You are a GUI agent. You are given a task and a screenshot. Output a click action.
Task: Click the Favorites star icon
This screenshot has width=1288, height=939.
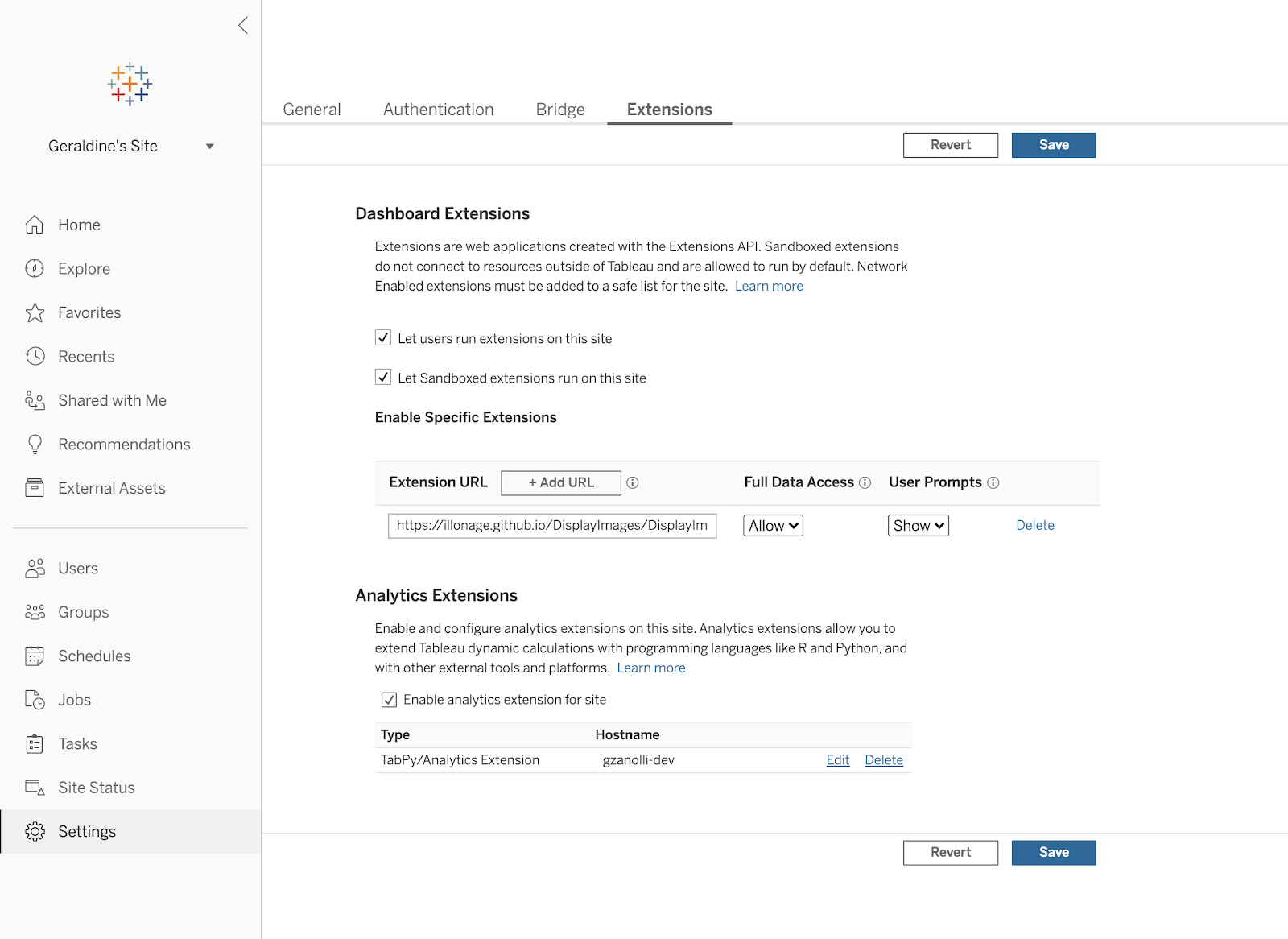pyautogui.click(x=35, y=312)
